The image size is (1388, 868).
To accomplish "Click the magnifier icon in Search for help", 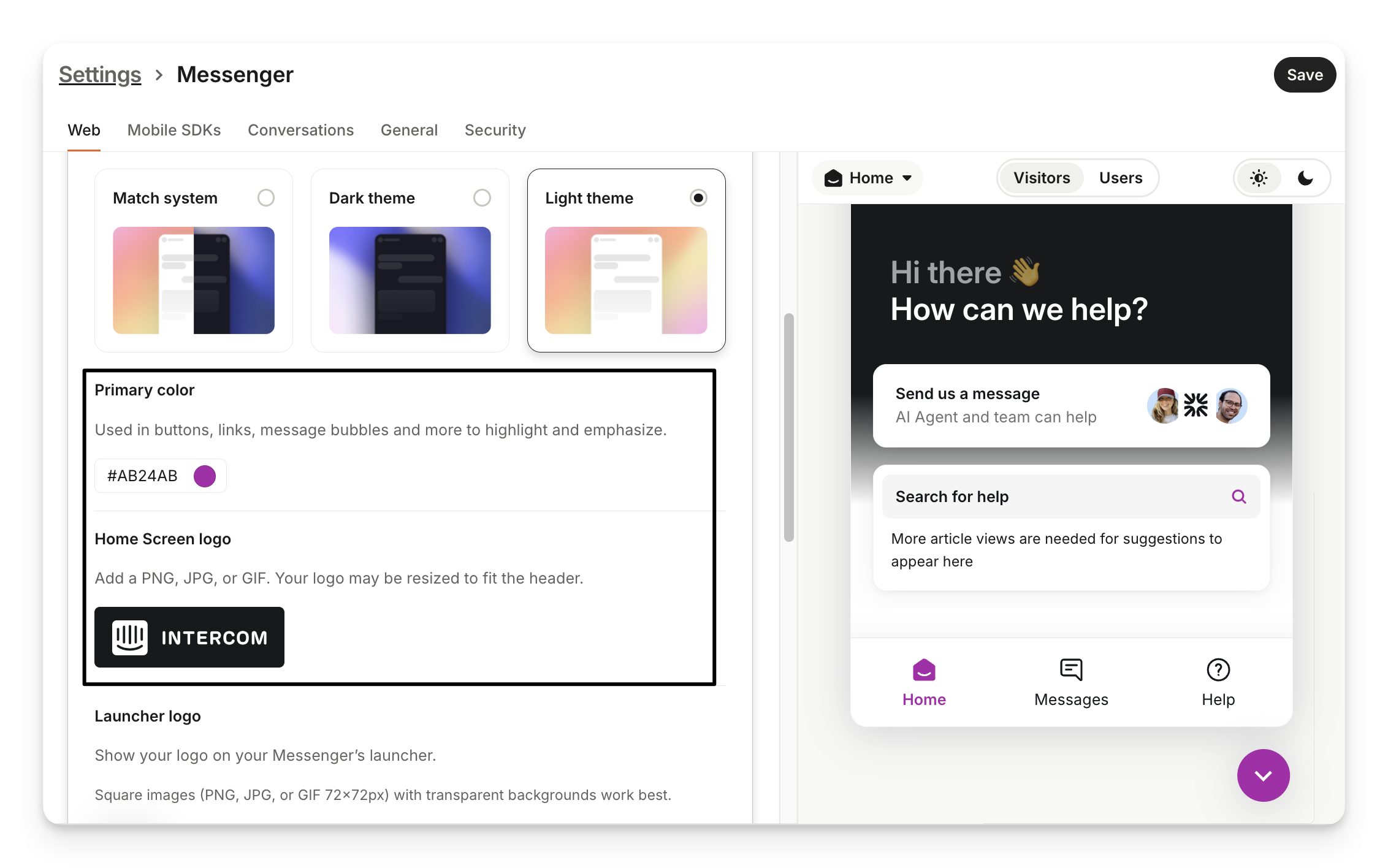I will [1238, 497].
